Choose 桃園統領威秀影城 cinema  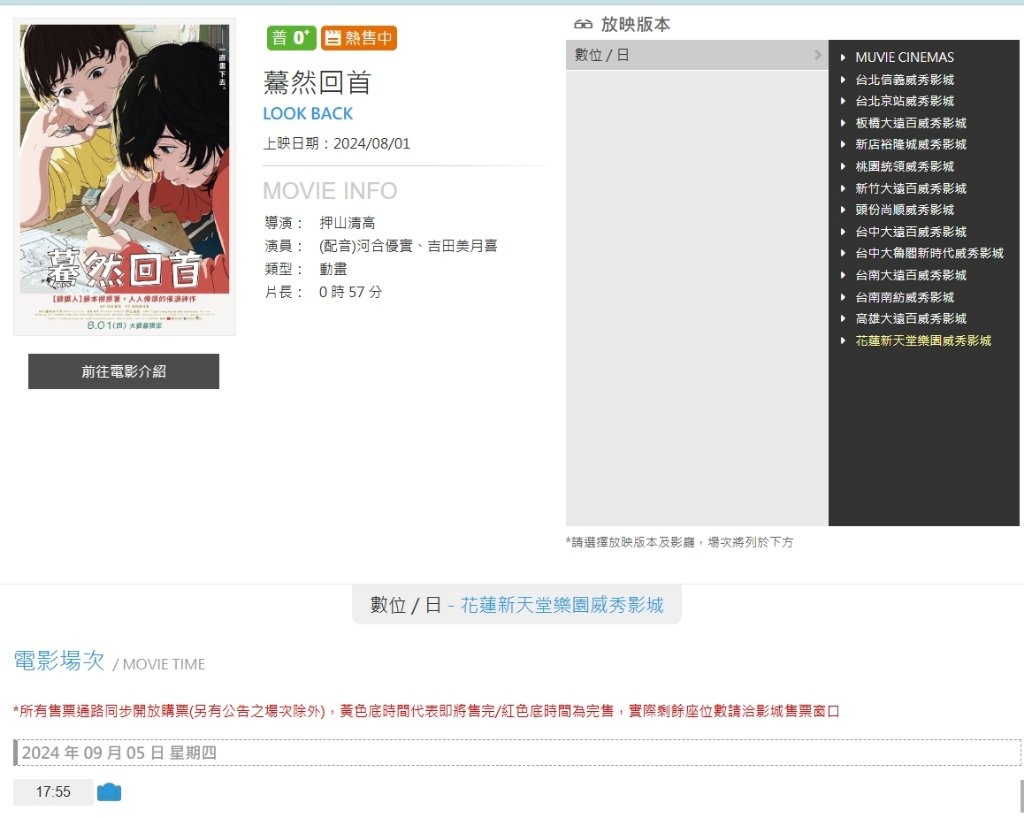tap(904, 166)
